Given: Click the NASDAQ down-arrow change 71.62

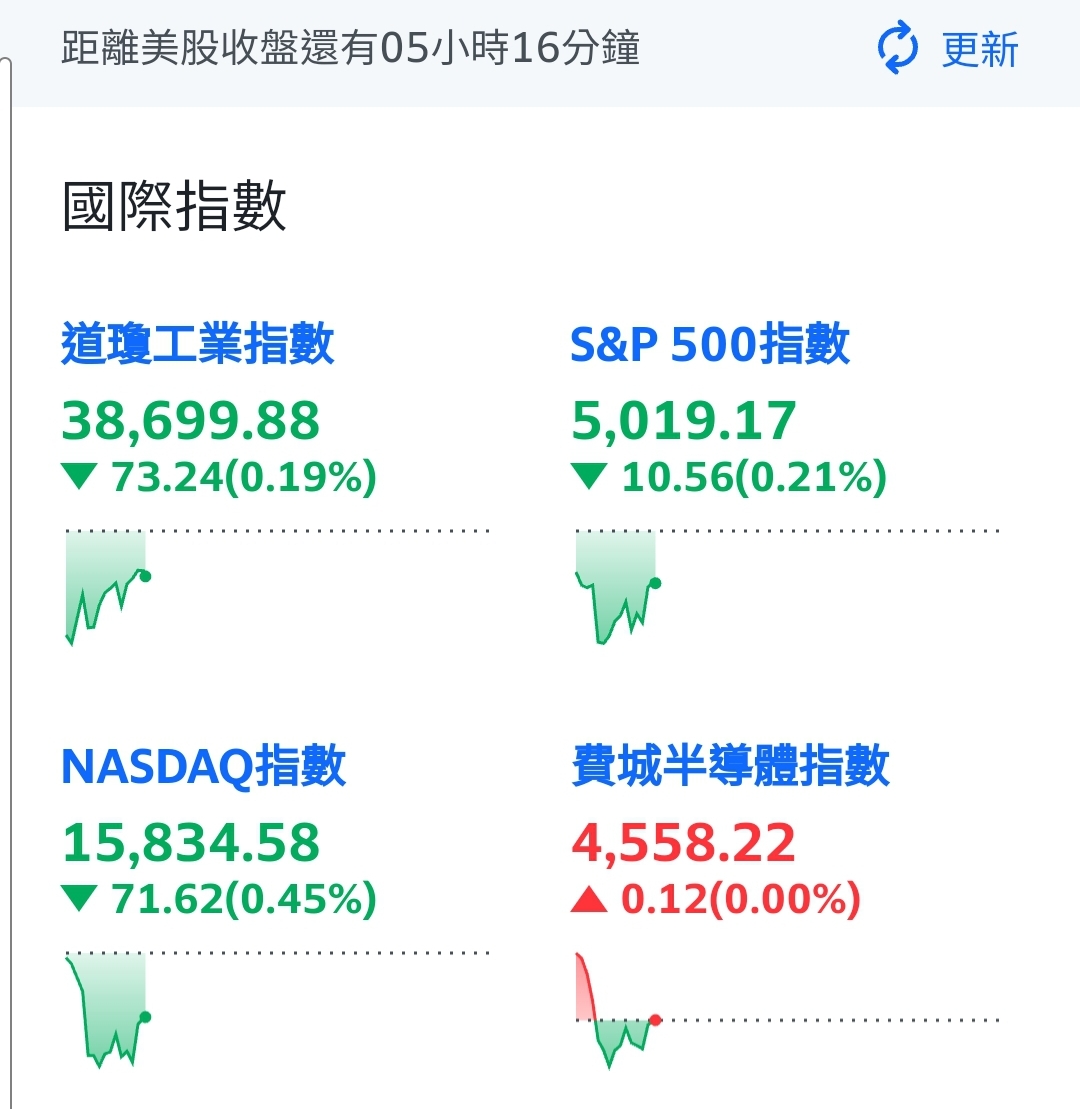Looking at the screenshot, I should 219,899.
